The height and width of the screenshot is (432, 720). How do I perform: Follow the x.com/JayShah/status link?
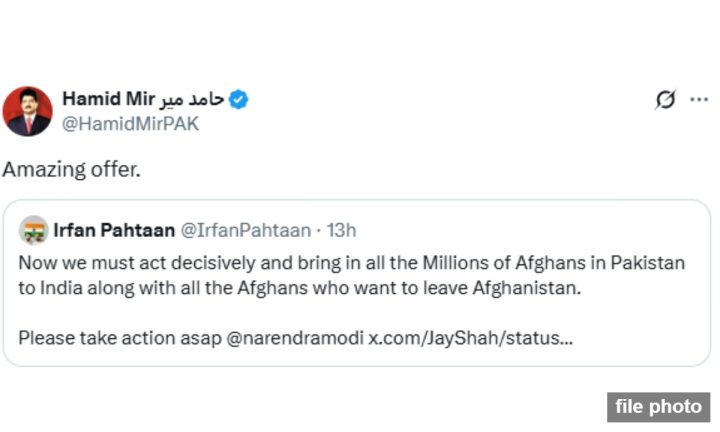471,338
